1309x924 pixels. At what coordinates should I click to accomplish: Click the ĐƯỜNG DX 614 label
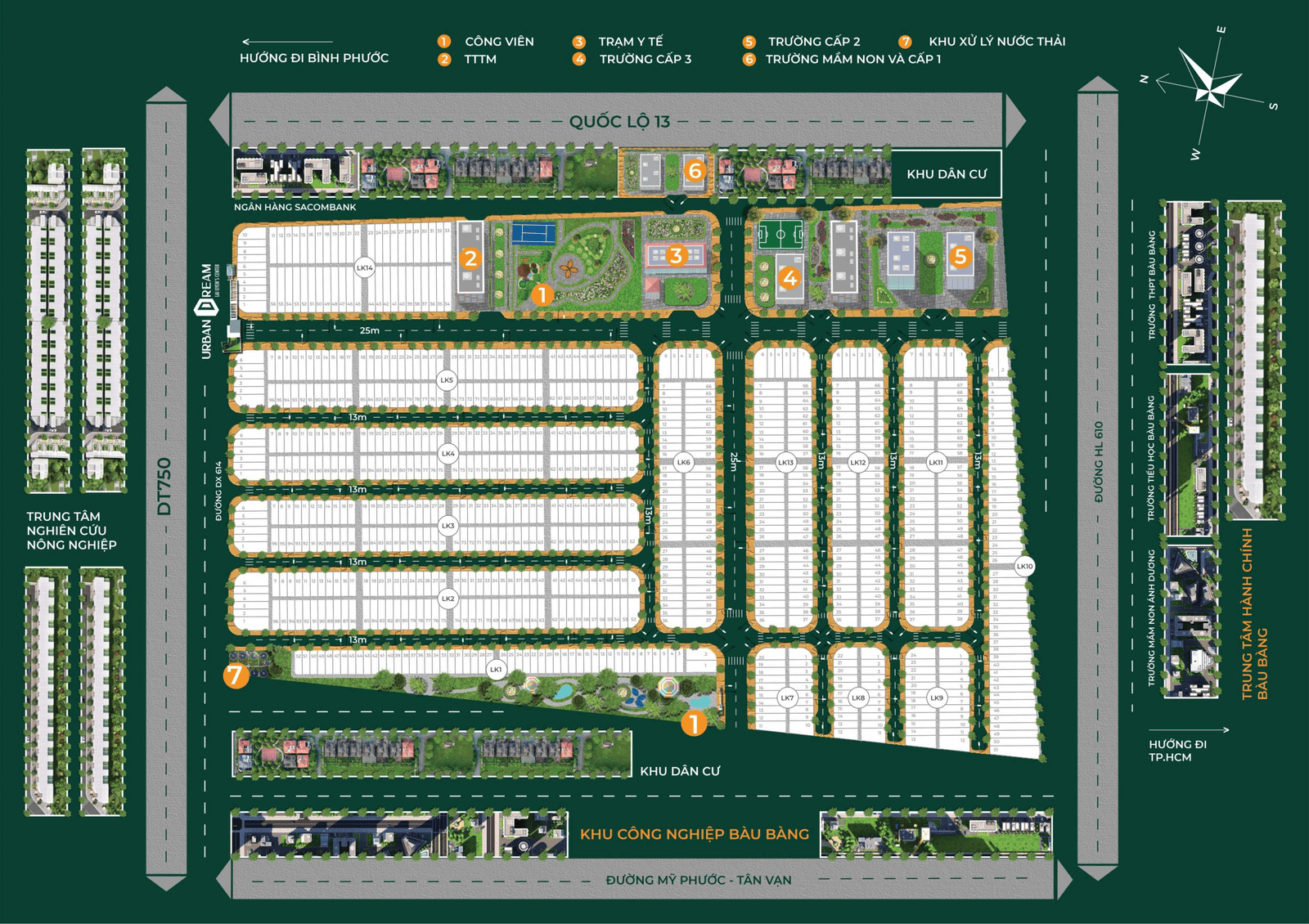click(x=218, y=491)
